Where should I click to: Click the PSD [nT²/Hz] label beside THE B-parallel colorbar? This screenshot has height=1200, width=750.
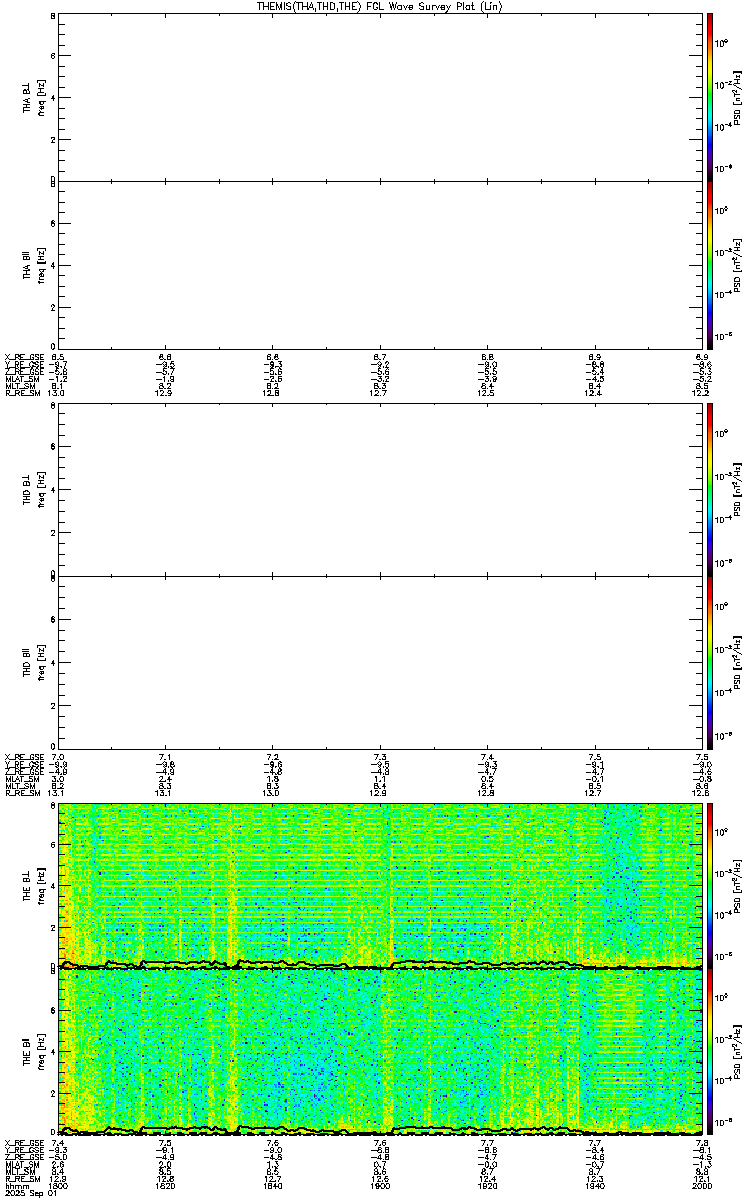737,1051
